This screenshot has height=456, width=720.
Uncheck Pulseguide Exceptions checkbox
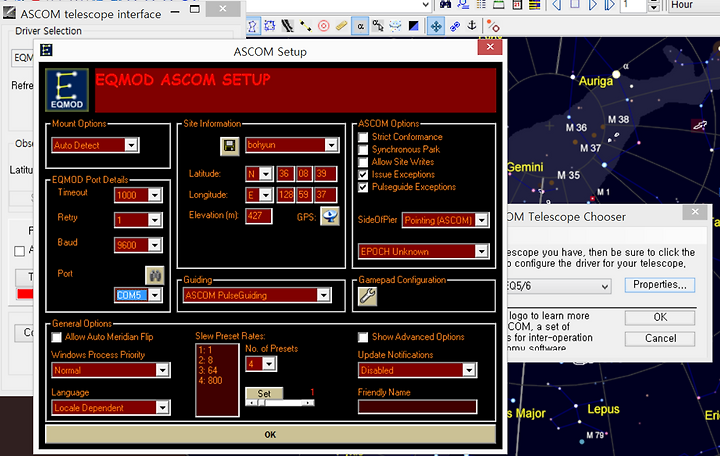(363, 187)
